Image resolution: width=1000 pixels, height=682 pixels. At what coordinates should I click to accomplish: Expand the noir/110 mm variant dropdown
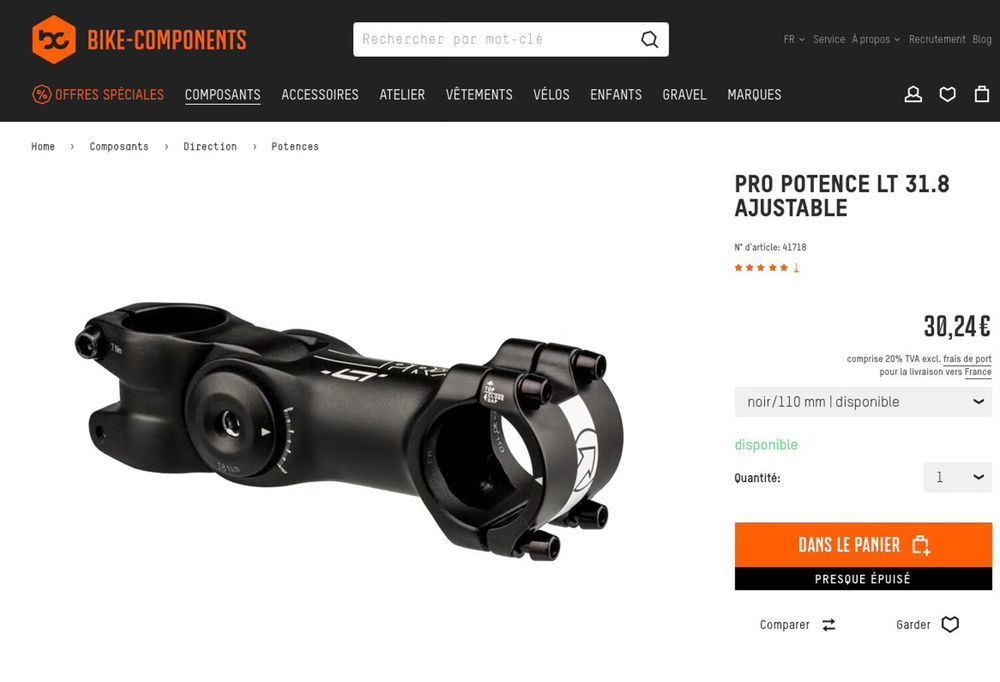[x=863, y=402]
